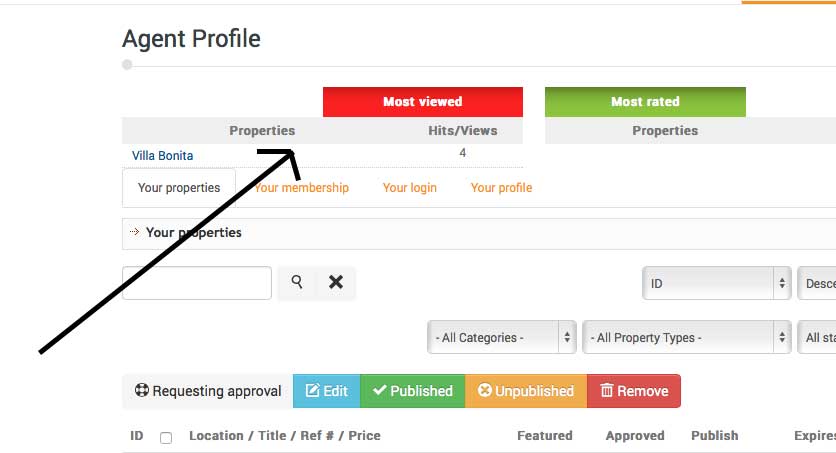Screen dimensions: 836x453
Task: Click the Most rated green header
Action: click(x=645, y=102)
